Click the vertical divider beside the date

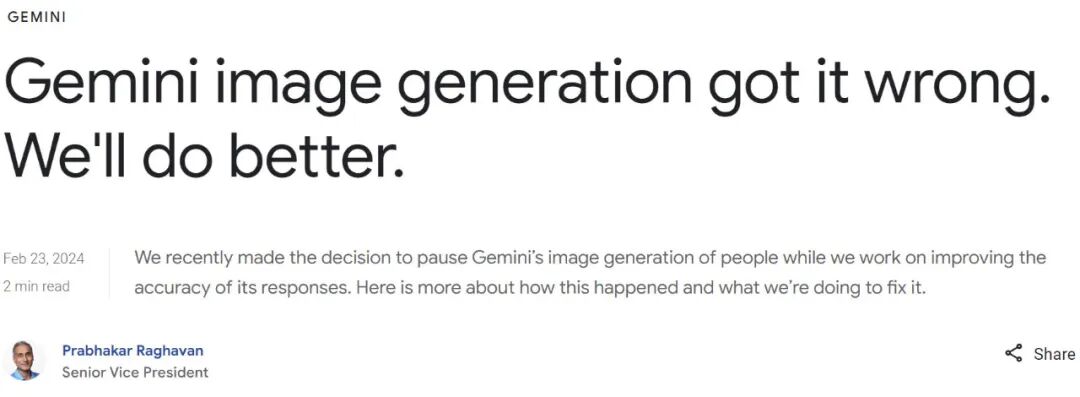[x=110, y=273]
